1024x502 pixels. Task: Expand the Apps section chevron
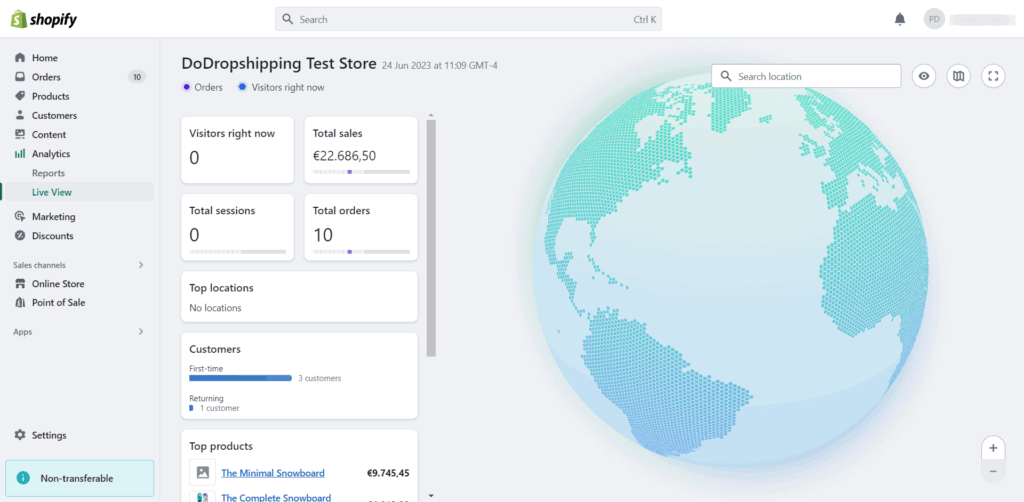tap(140, 332)
